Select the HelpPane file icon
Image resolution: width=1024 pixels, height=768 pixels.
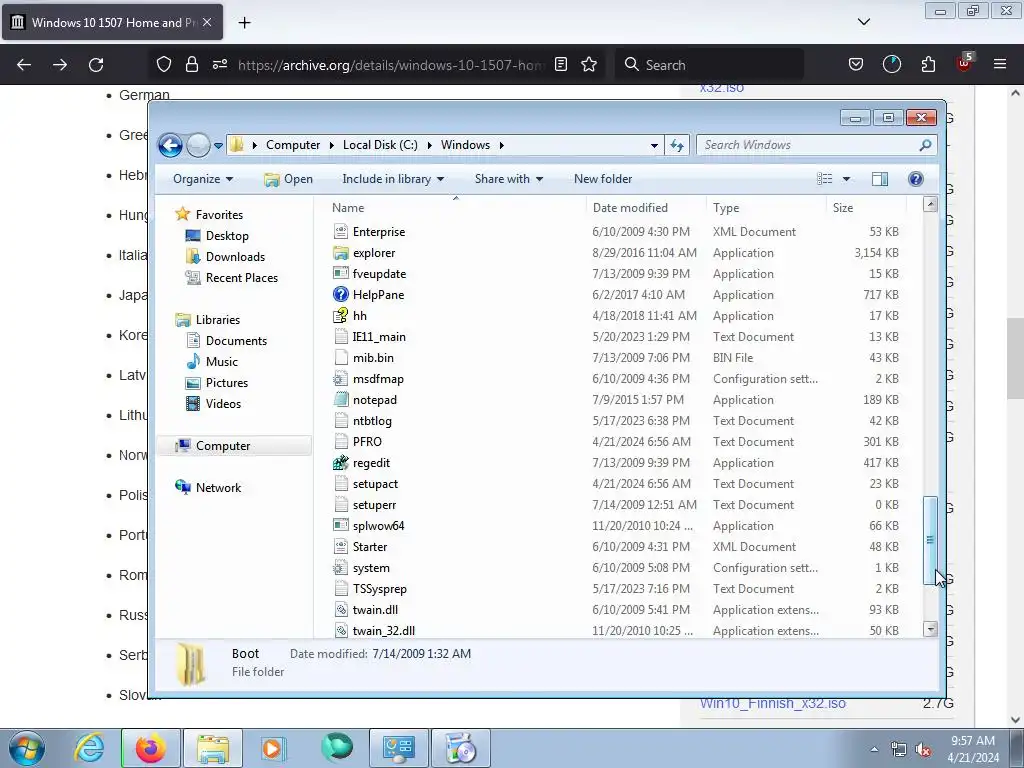pyautogui.click(x=340, y=295)
